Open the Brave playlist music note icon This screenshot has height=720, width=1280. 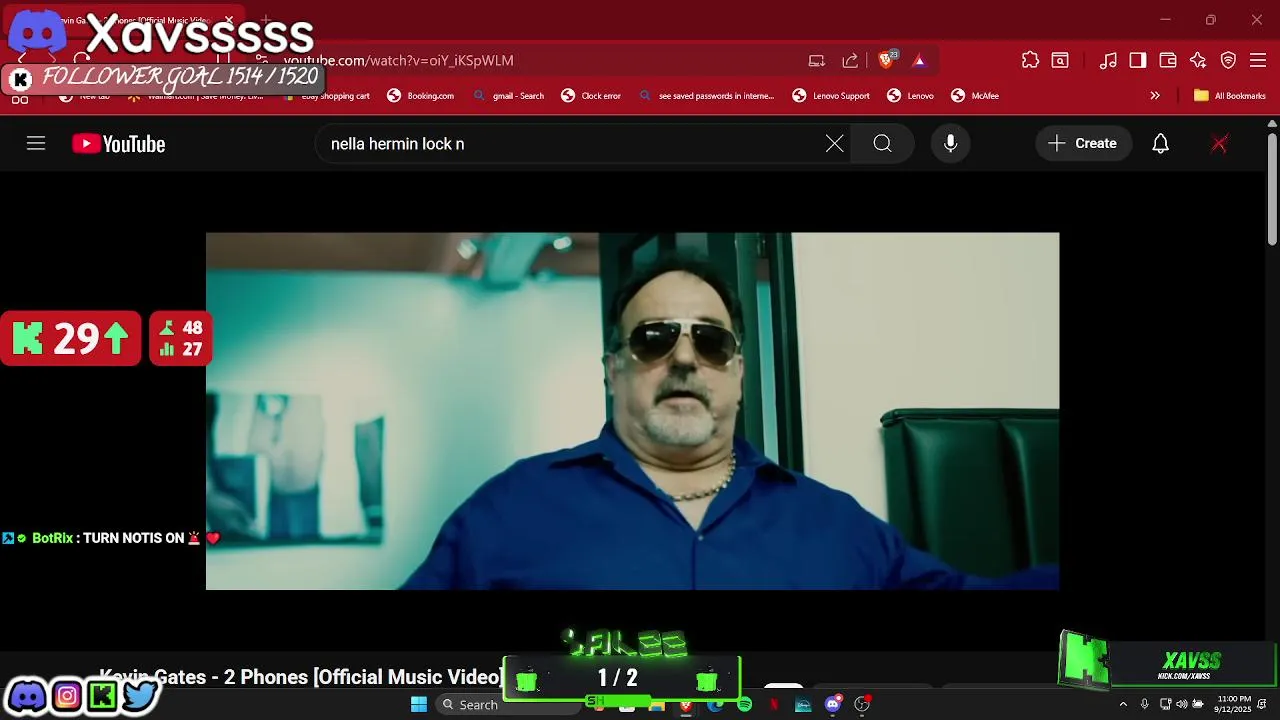pos(1108,60)
